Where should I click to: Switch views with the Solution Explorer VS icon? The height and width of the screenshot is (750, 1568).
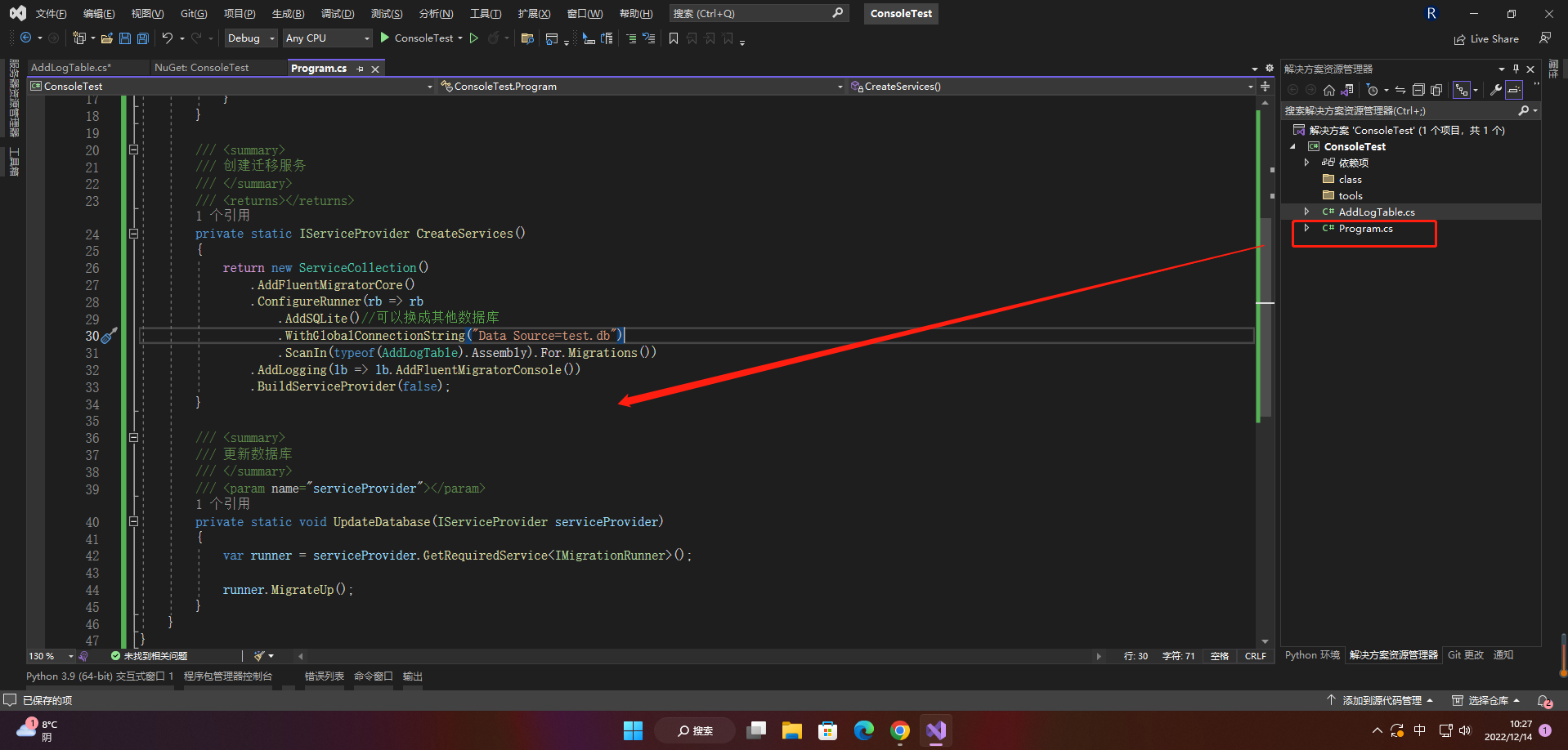pos(1347,90)
